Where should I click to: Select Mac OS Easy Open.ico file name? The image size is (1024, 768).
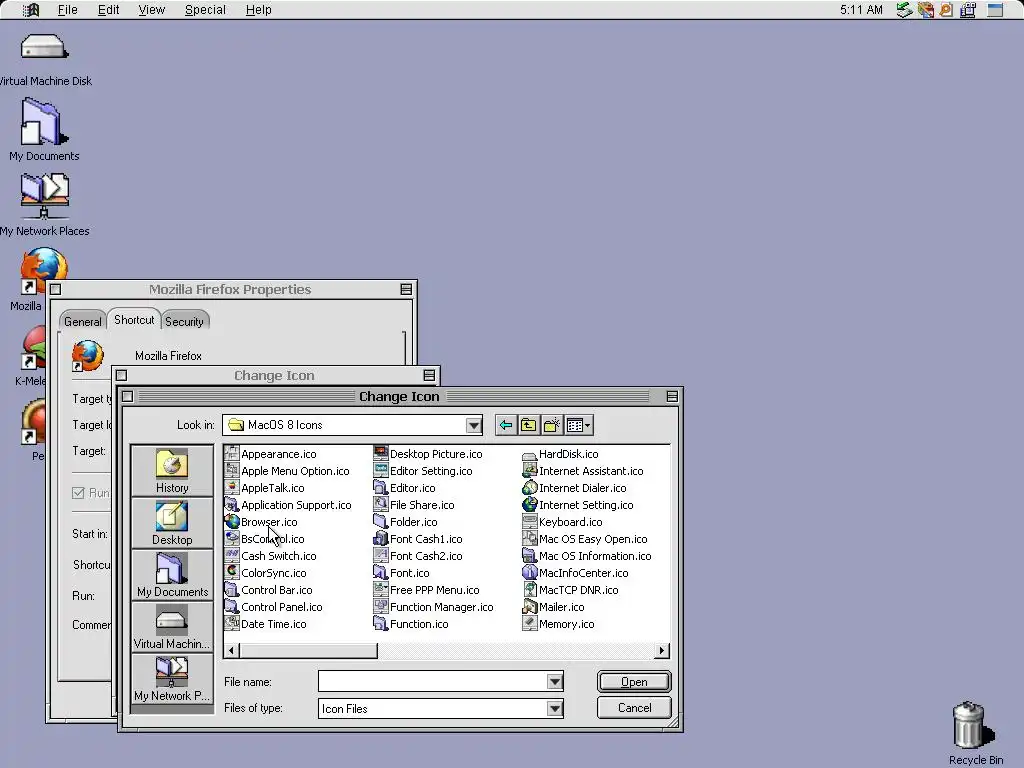pos(593,539)
